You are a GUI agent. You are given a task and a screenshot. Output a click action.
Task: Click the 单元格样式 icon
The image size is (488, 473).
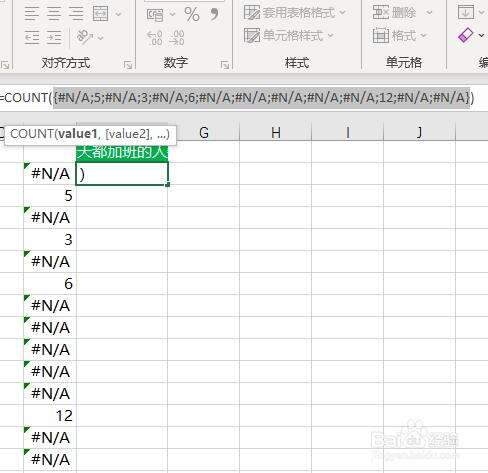point(252,35)
